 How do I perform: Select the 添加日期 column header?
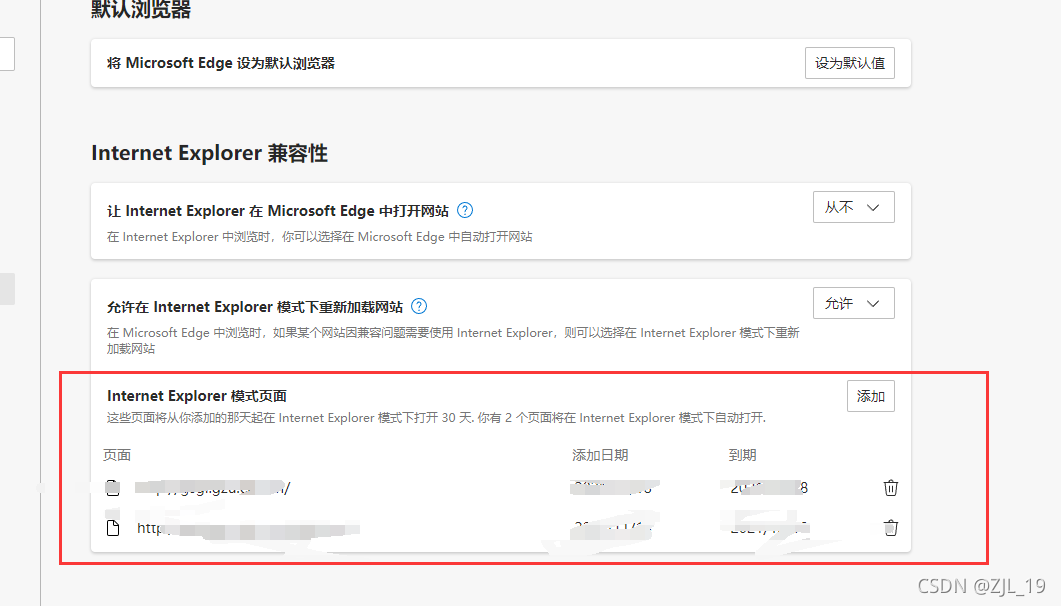(x=600, y=455)
